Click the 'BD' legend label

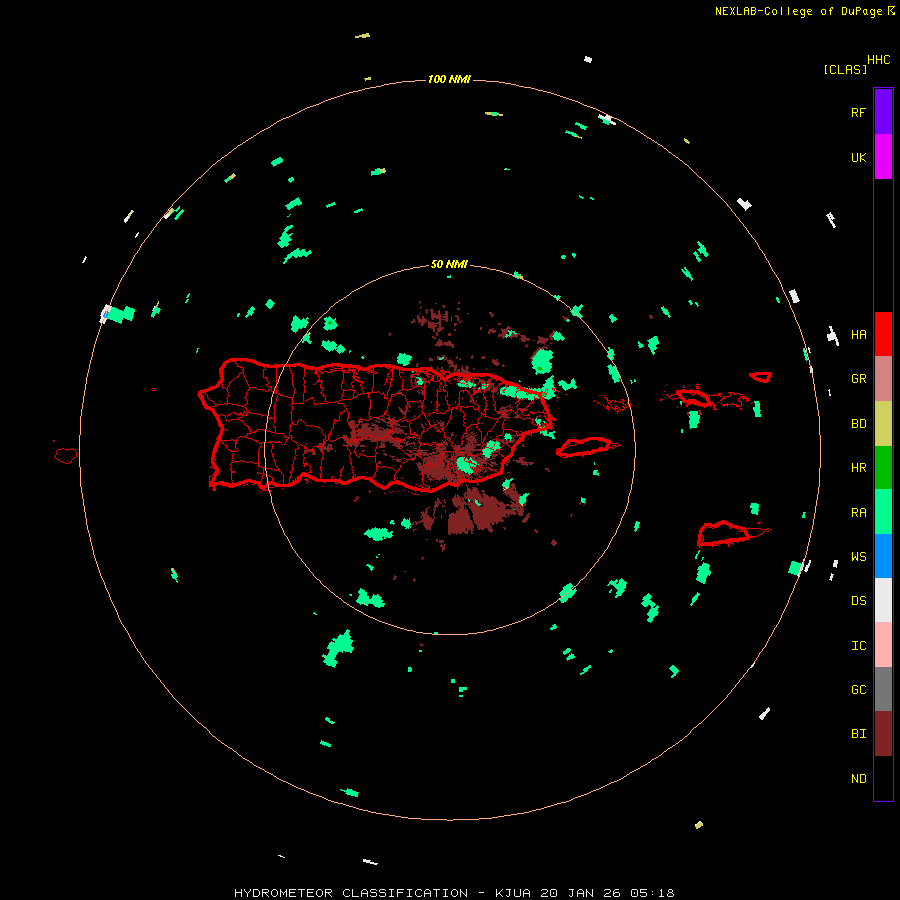[x=858, y=424]
